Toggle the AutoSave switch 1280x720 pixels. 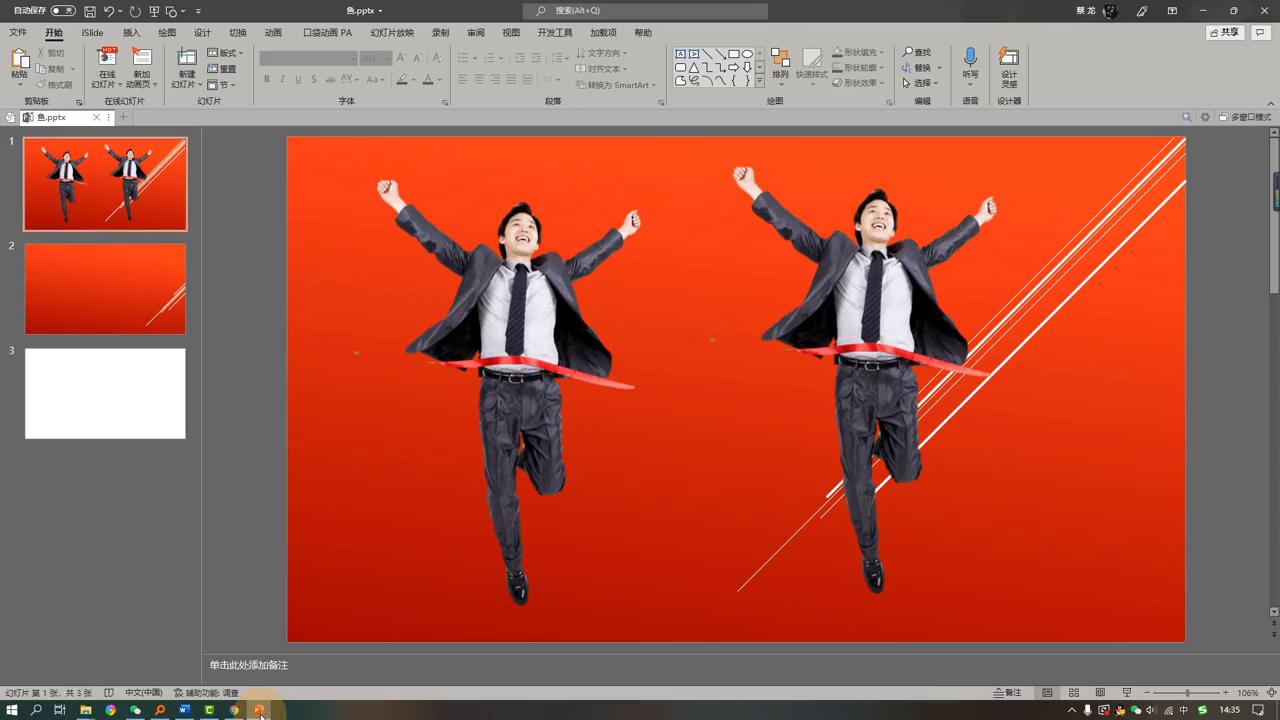pyautogui.click(x=62, y=11)
